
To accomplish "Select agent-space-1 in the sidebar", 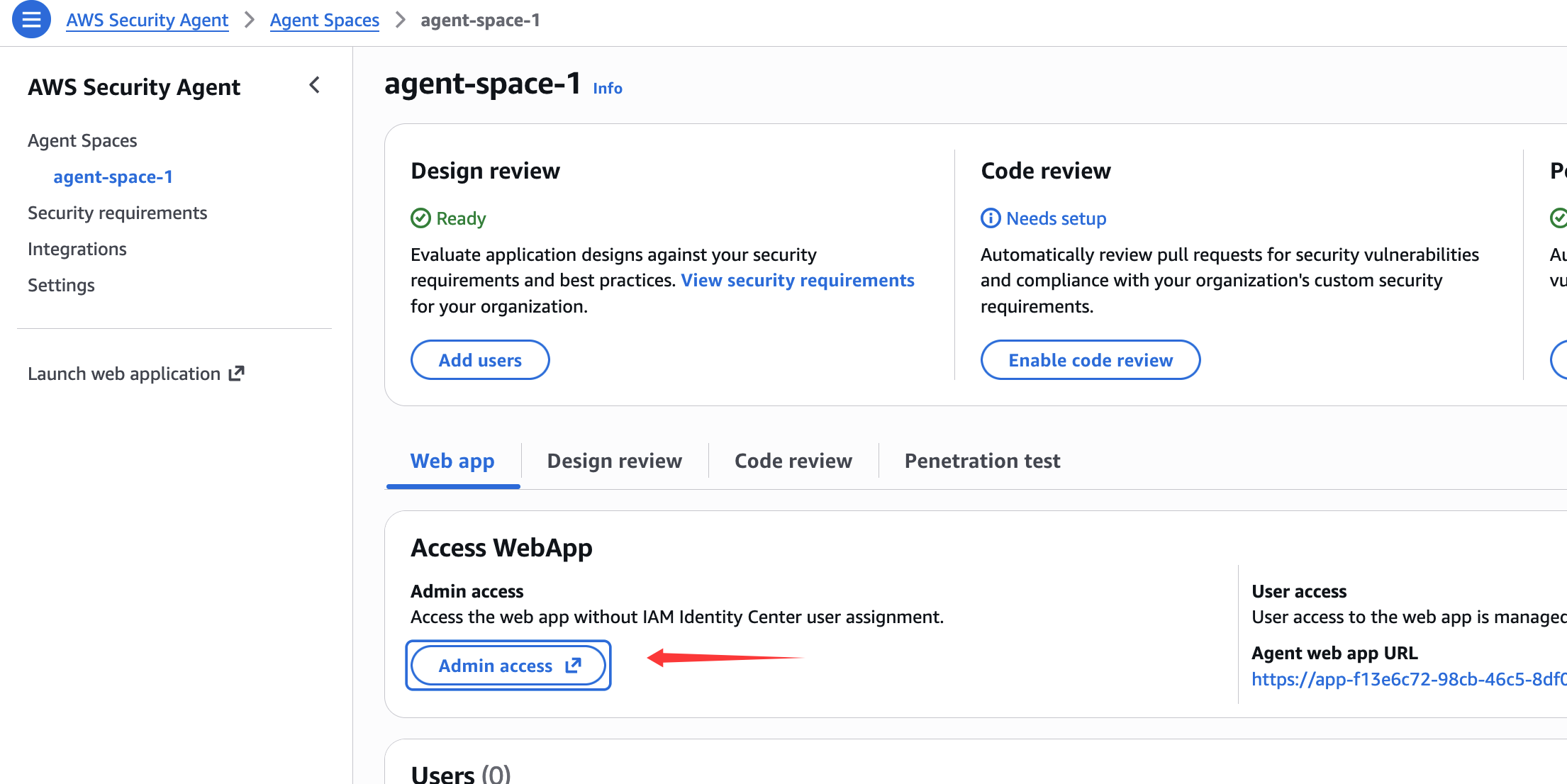I will point(113,177).
